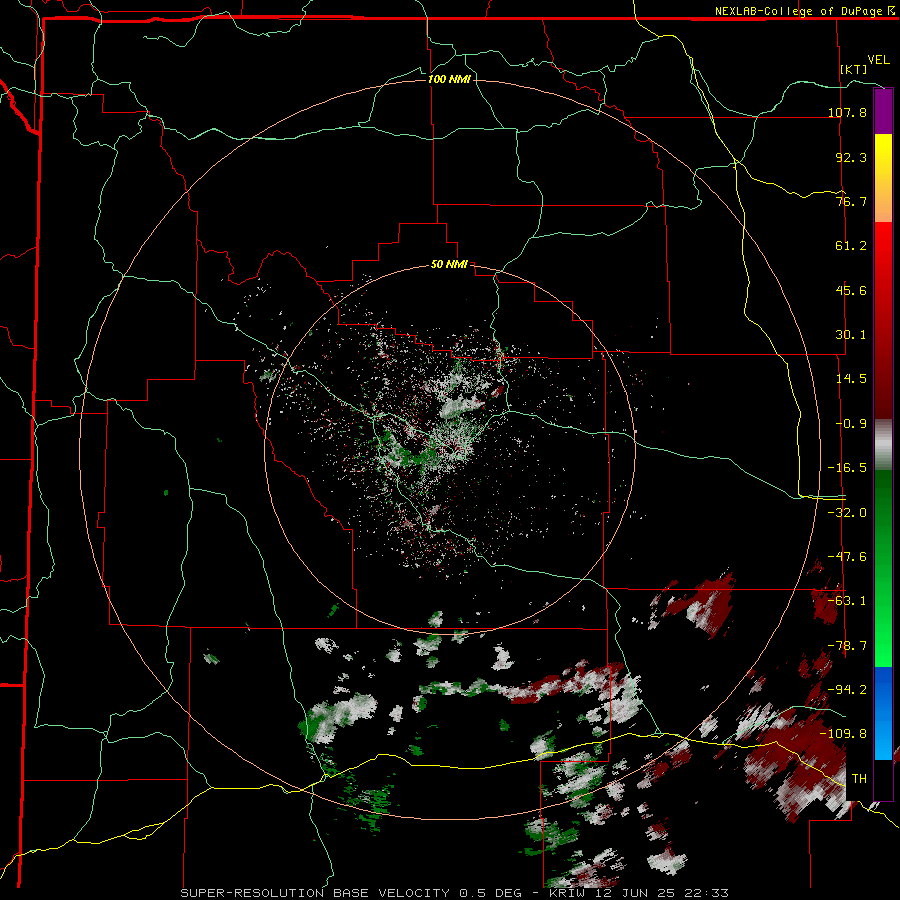Click the 61.2 velocity scale value
Viewport: 900px width, 900px height.
[x=851, y=246]
